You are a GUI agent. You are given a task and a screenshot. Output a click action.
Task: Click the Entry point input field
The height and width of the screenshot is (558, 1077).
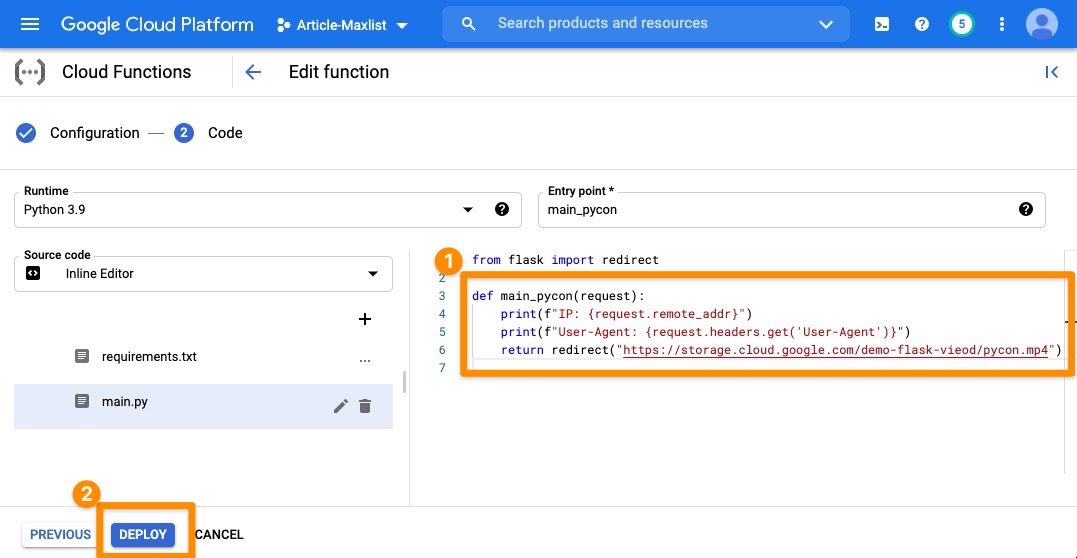tap(778, 210)
